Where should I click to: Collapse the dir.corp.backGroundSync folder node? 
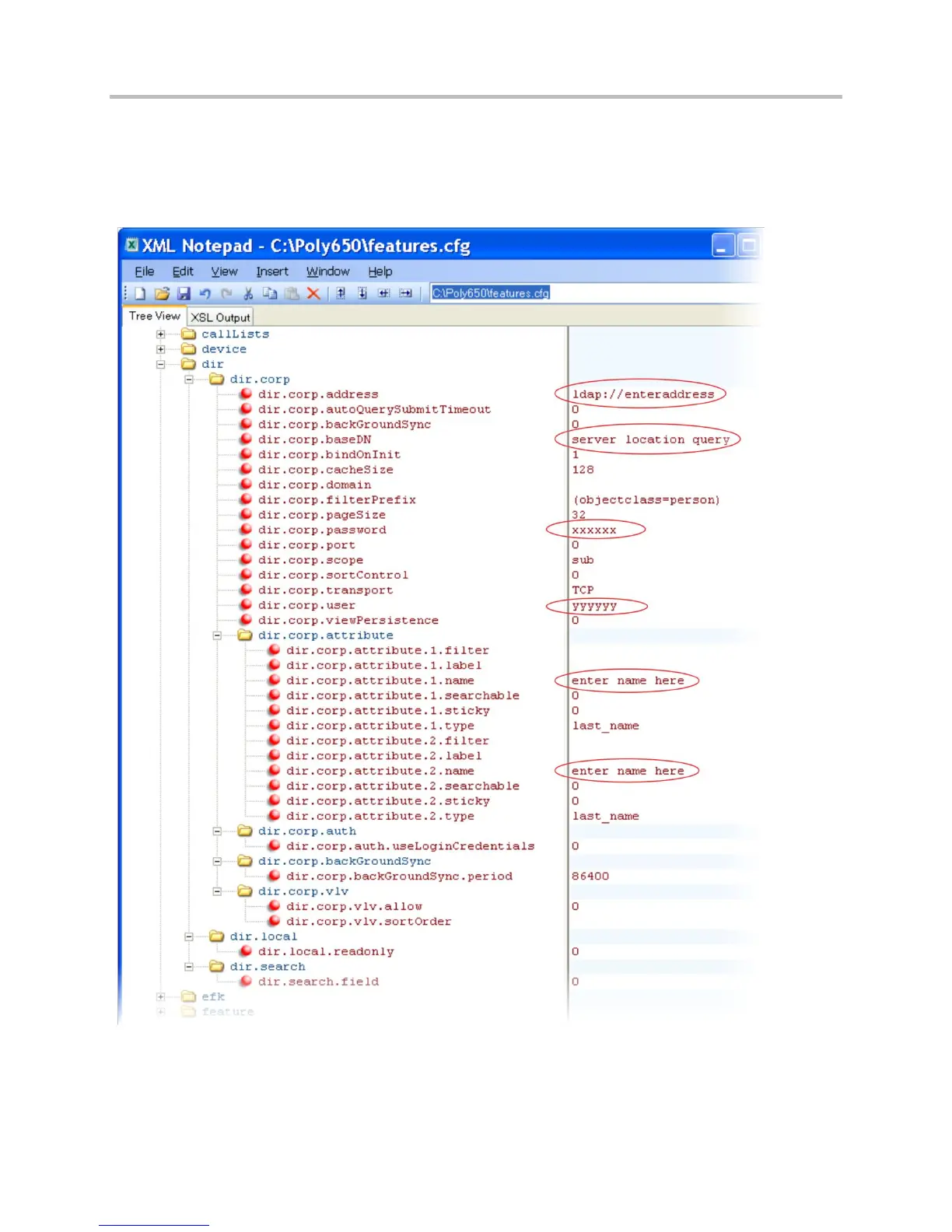tap(218, 861)
